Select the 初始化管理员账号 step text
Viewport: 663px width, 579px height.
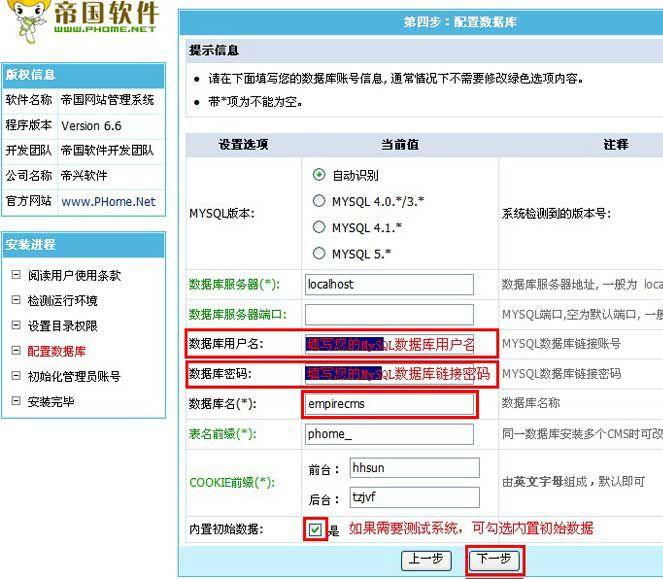click(x=74, y=376)
